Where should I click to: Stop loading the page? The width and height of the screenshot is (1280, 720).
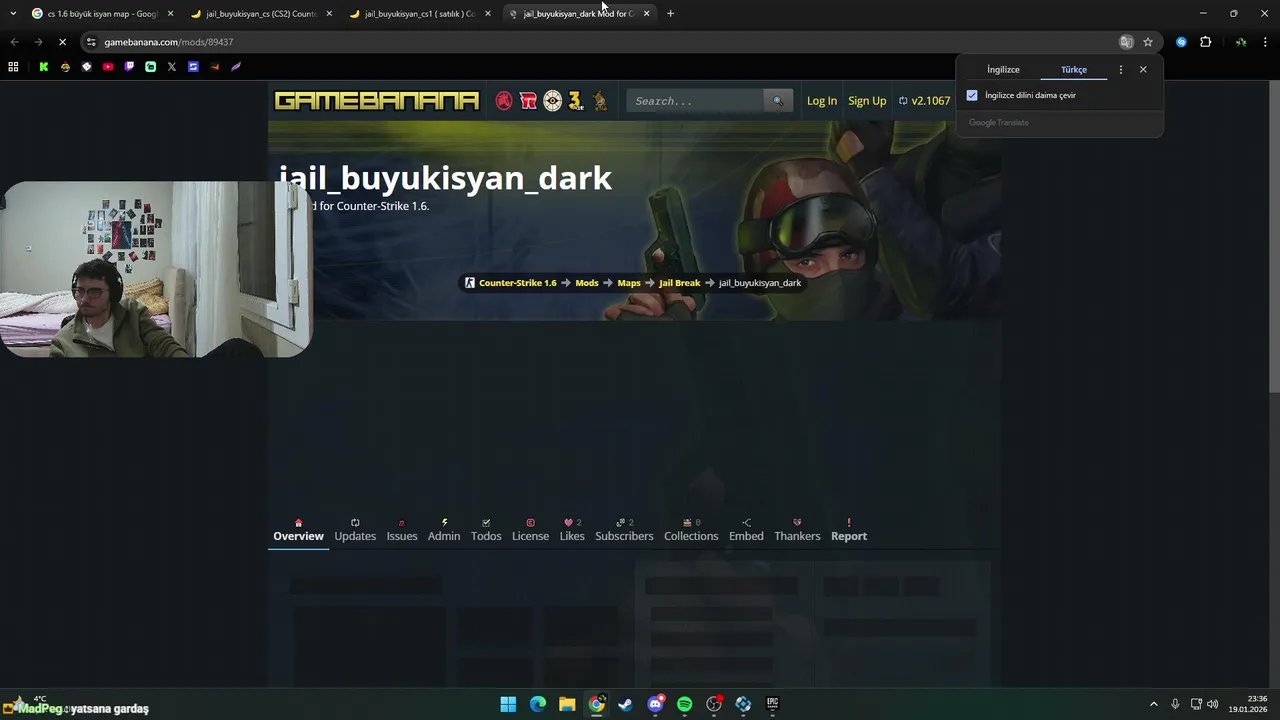62,42
